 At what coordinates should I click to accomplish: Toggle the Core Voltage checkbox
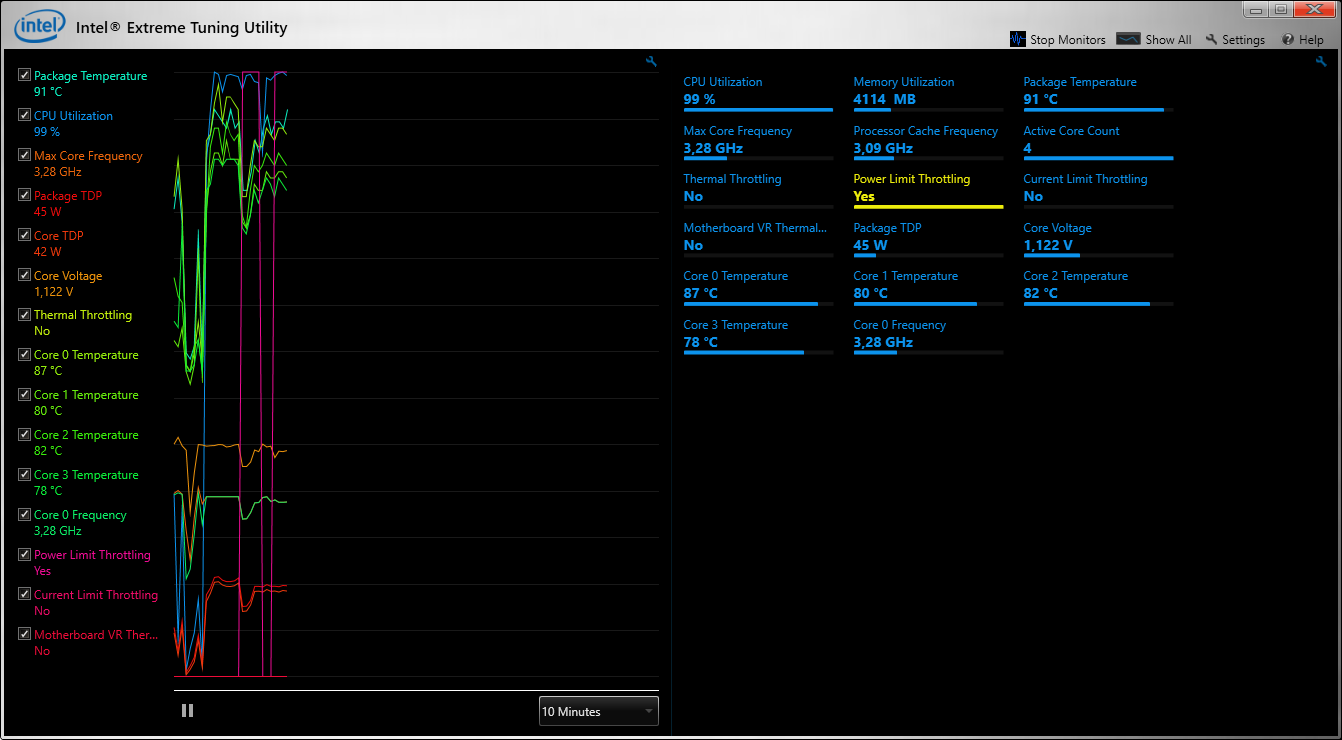[25, 275]
